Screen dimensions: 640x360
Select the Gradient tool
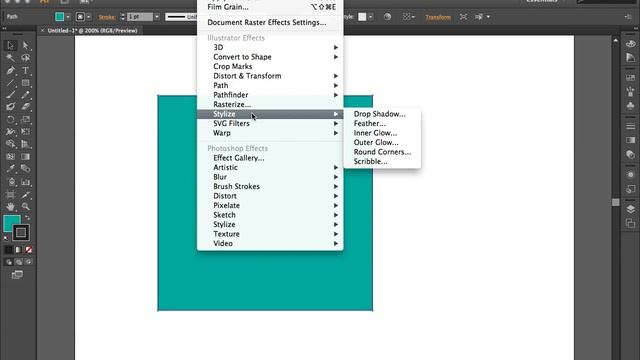25,157
